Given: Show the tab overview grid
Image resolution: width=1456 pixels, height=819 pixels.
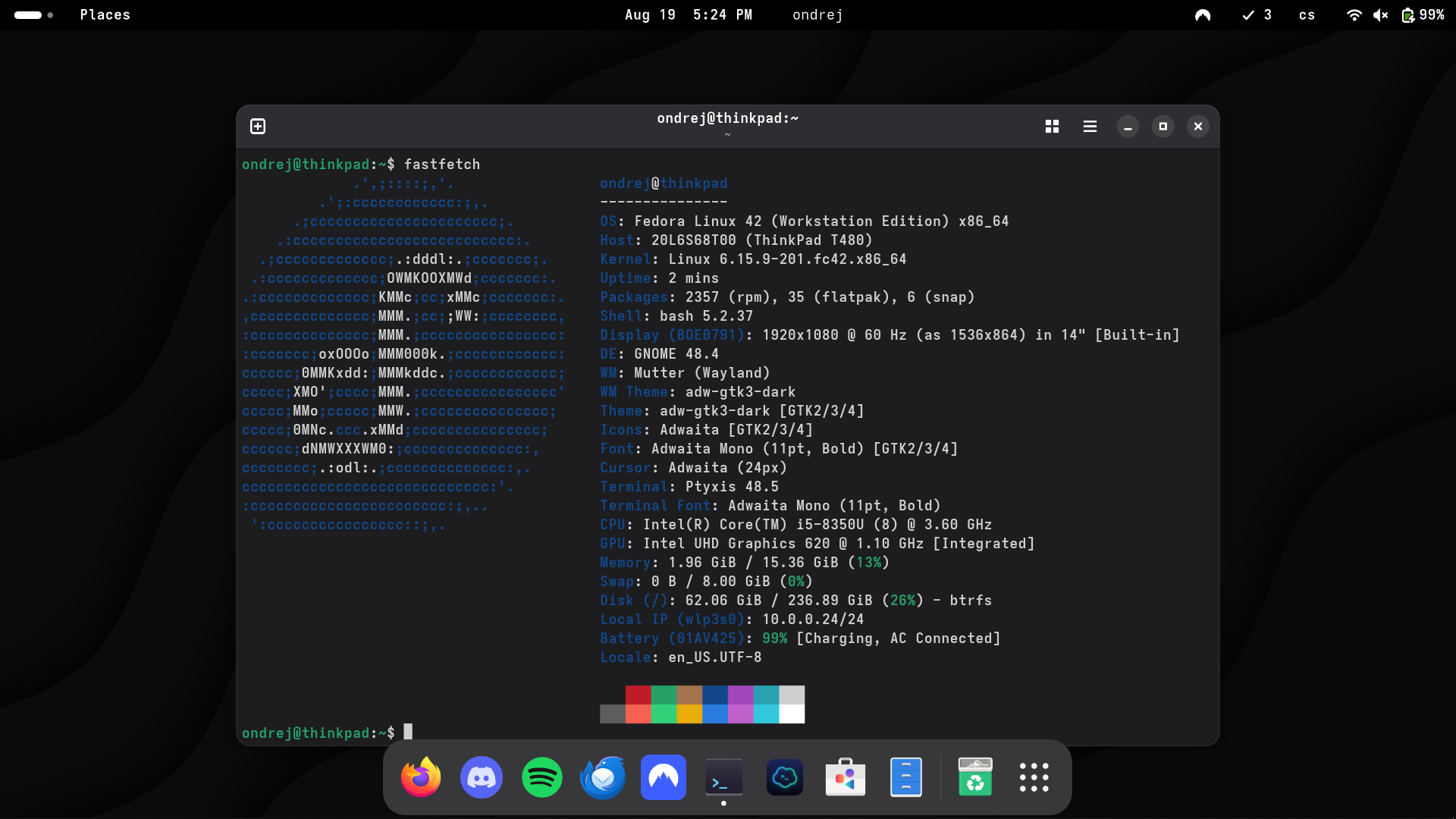Looking at the screenshot, I should [1052, 126].
